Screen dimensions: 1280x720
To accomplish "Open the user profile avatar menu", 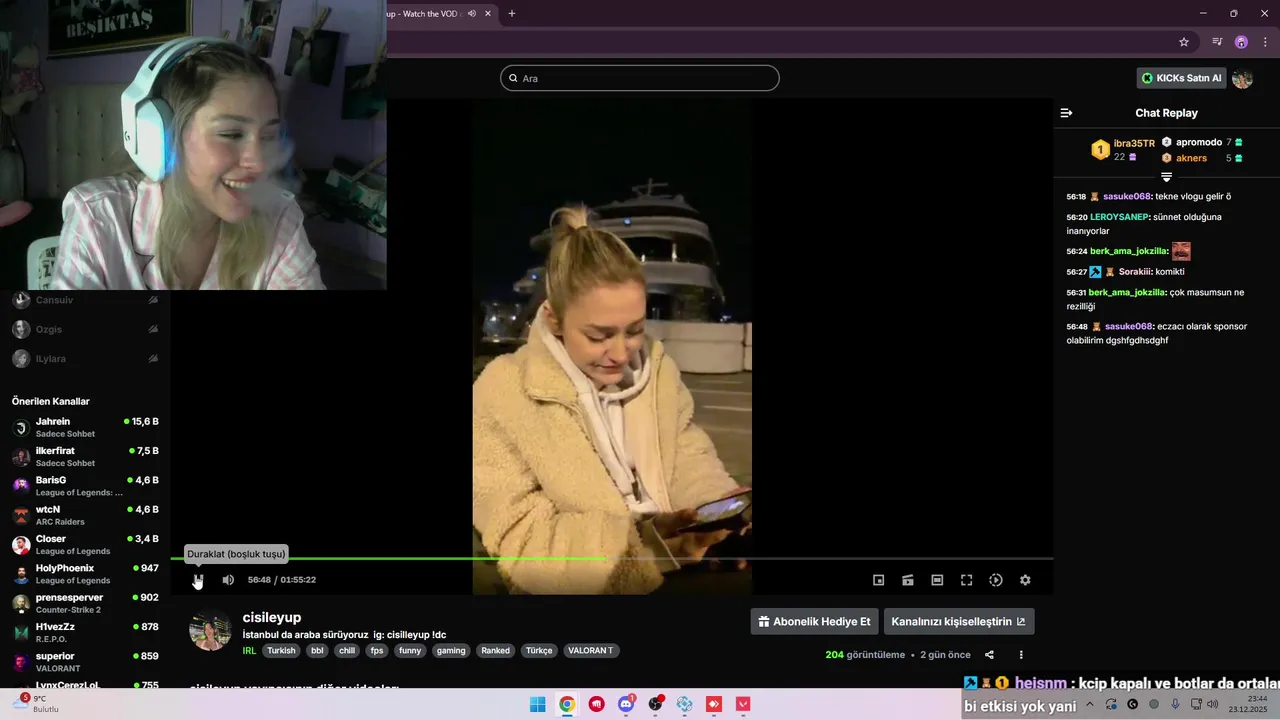I will click(x=1243, y=78).
